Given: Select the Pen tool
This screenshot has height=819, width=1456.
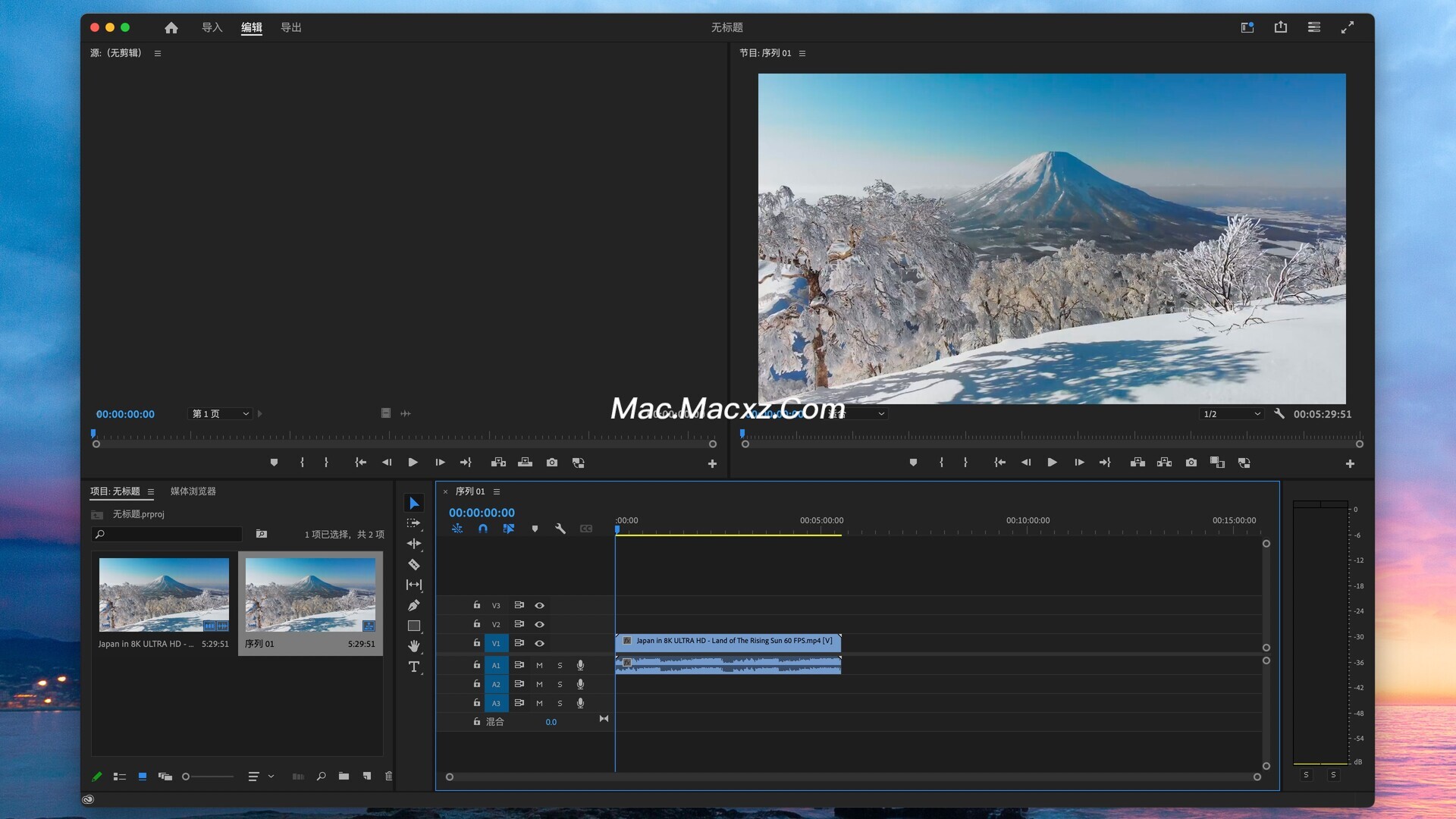Looking at the screenshot, I should pos(414,605).
